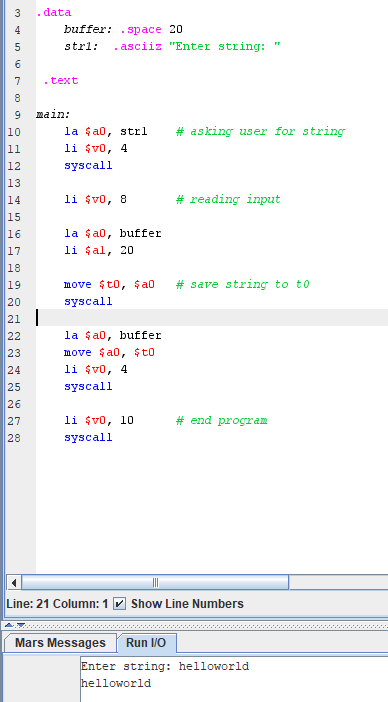Screen dimensions: 388x702
Task: Switch to the Mars Messages tab
Action: pyautogui.click(x=60, y=643)
